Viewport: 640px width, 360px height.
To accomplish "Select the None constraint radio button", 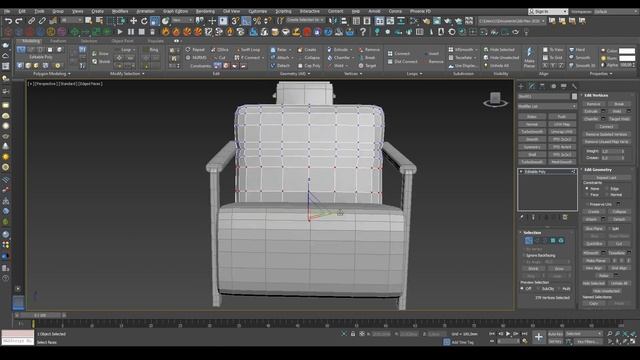I will click(587, 189).
